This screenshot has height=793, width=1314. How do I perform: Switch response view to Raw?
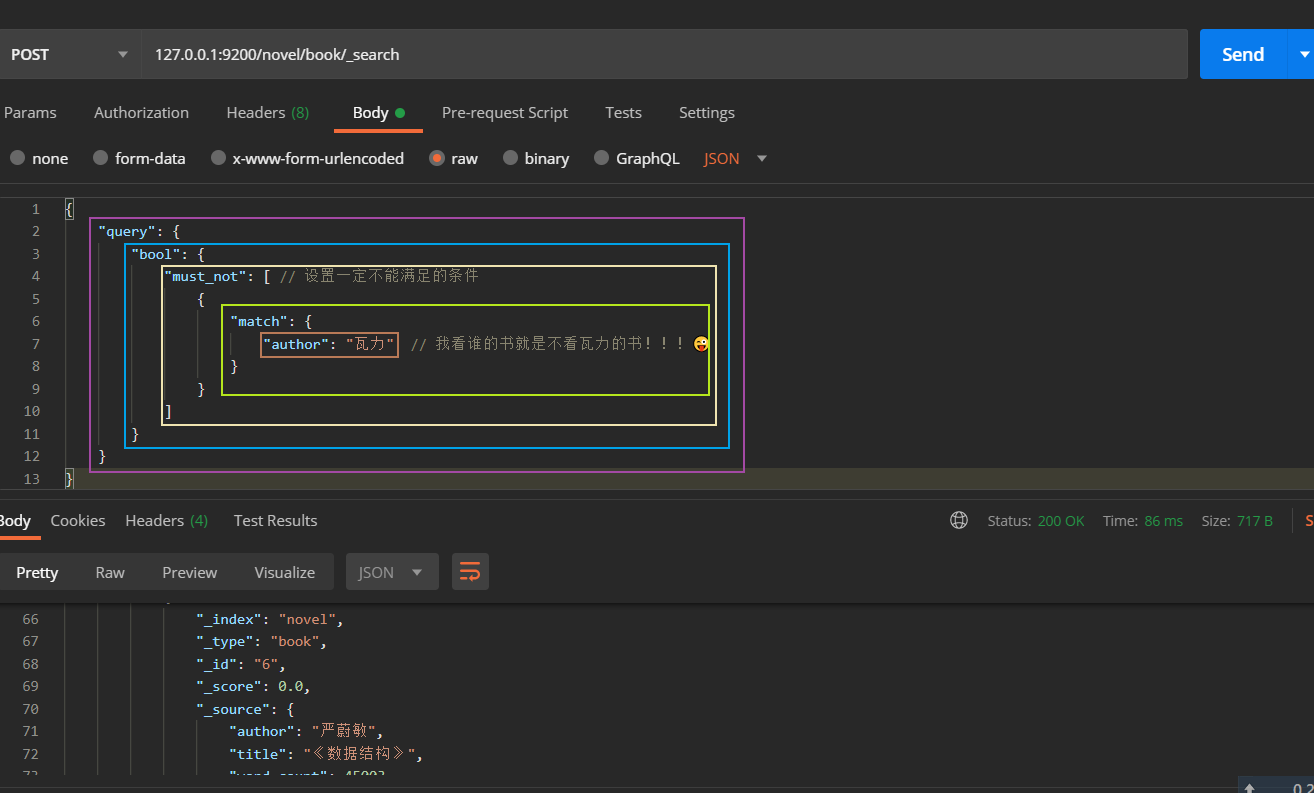110,572
